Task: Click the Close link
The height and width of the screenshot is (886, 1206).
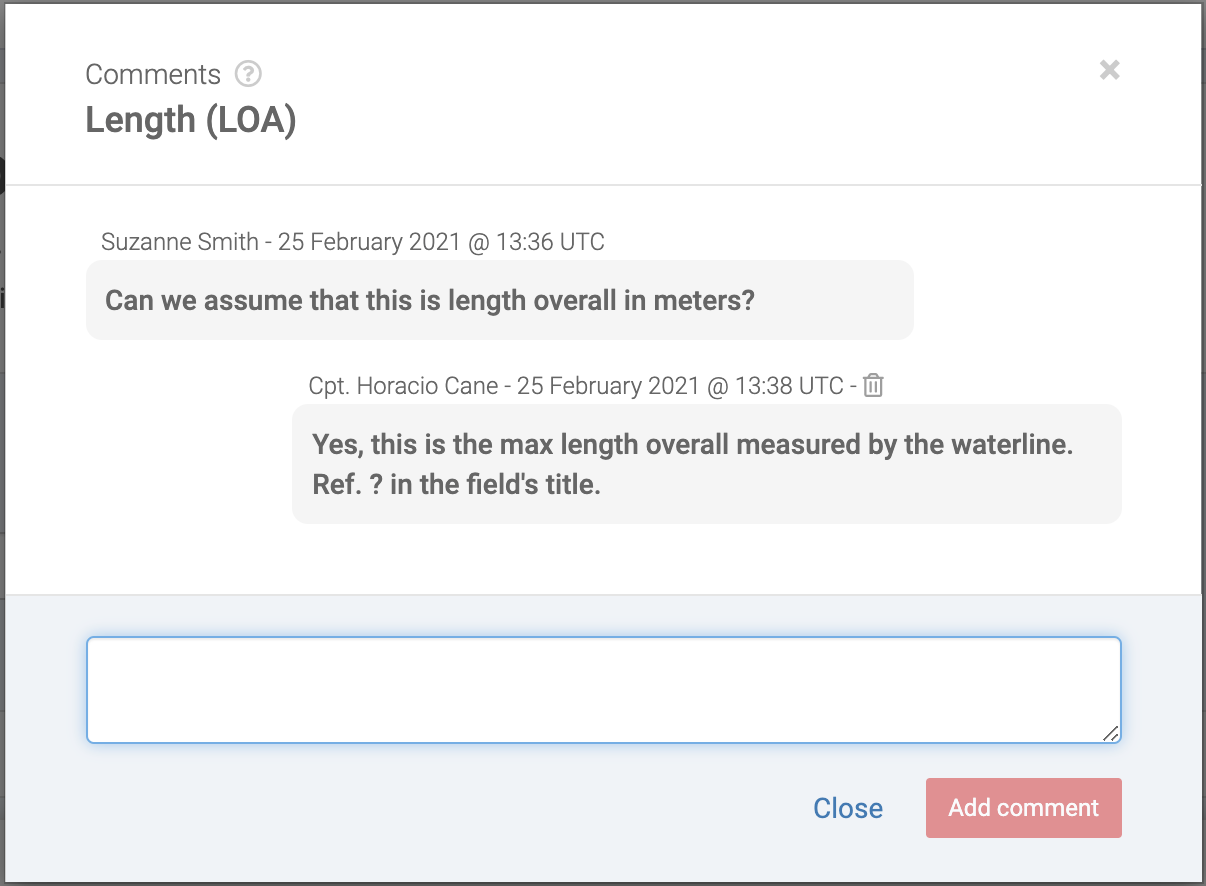Action: pos(847,808)
